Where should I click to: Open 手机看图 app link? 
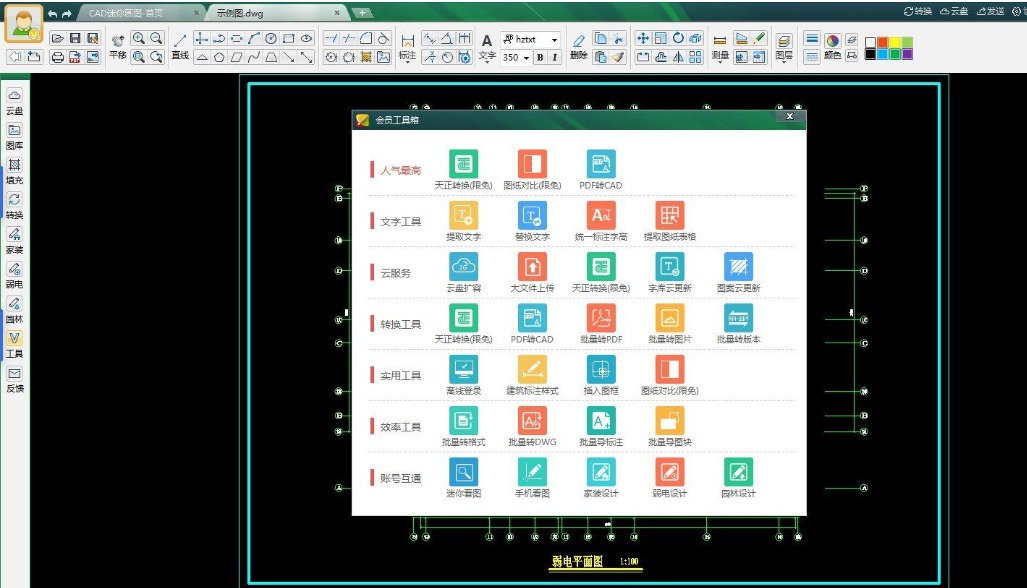(532, 477)
